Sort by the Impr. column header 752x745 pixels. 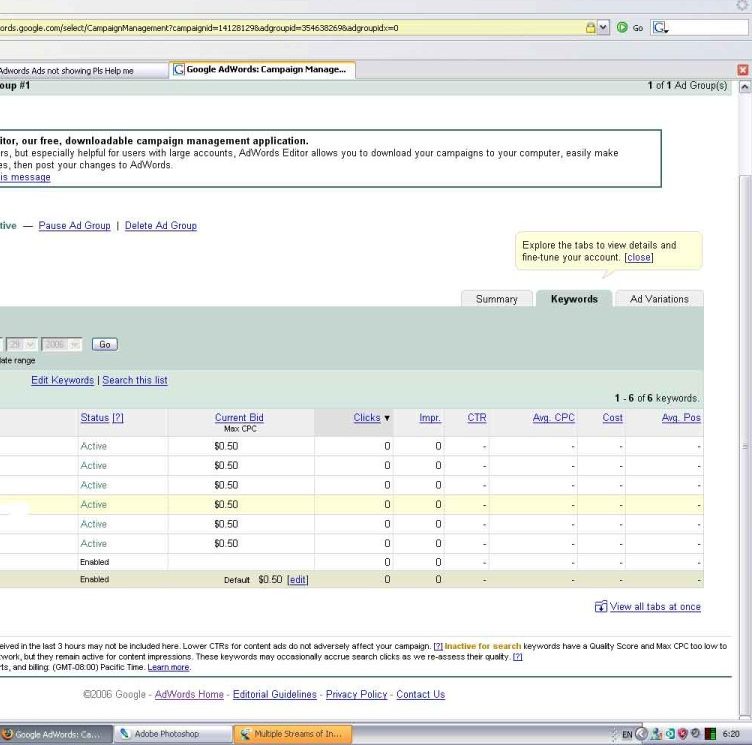[x=430, y=417]
